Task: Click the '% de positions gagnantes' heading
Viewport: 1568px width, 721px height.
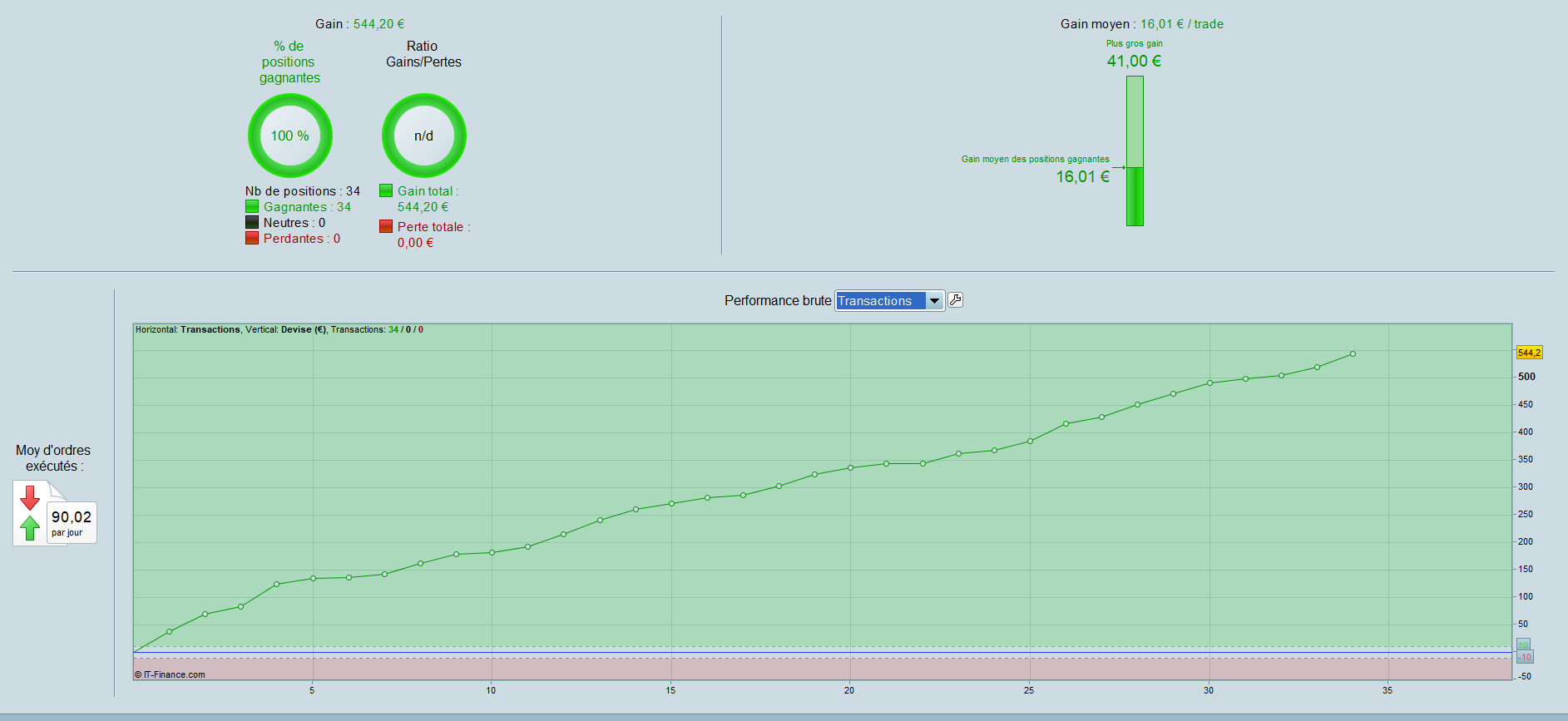Action: (x=289, y=62)
